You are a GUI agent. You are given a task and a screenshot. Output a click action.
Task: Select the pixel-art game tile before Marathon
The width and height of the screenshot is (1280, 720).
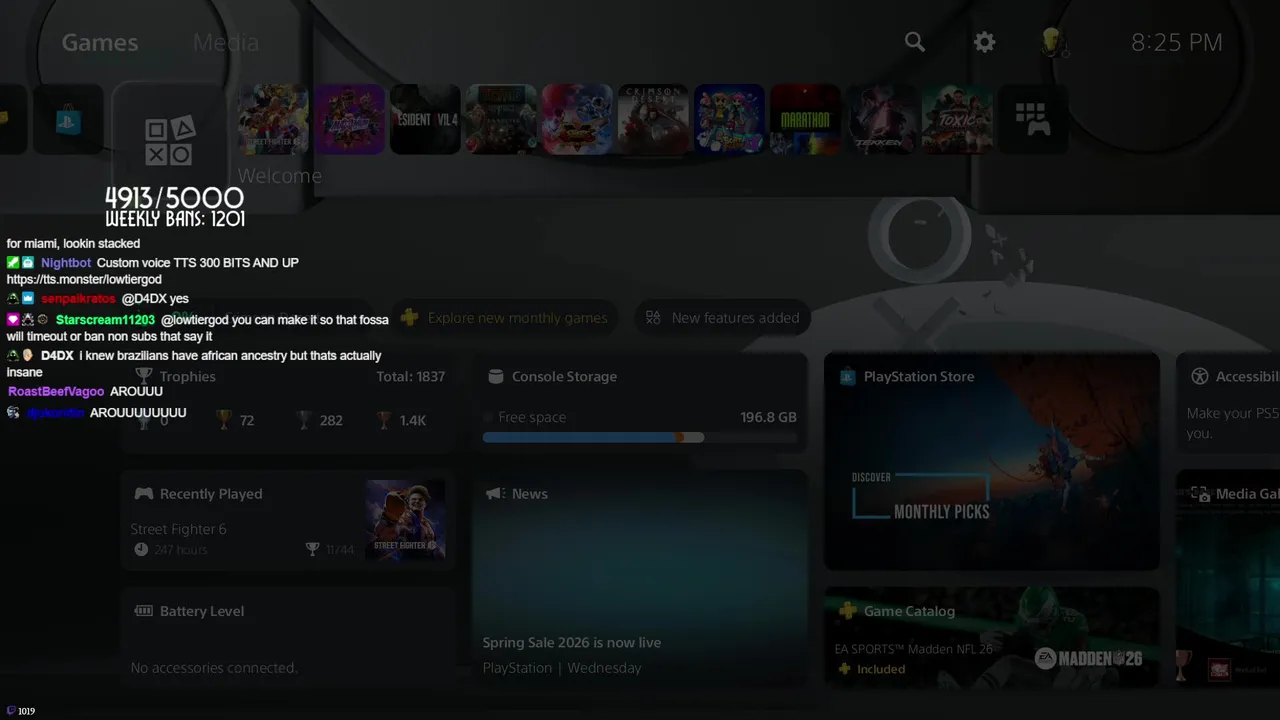(x=729, y=119)
